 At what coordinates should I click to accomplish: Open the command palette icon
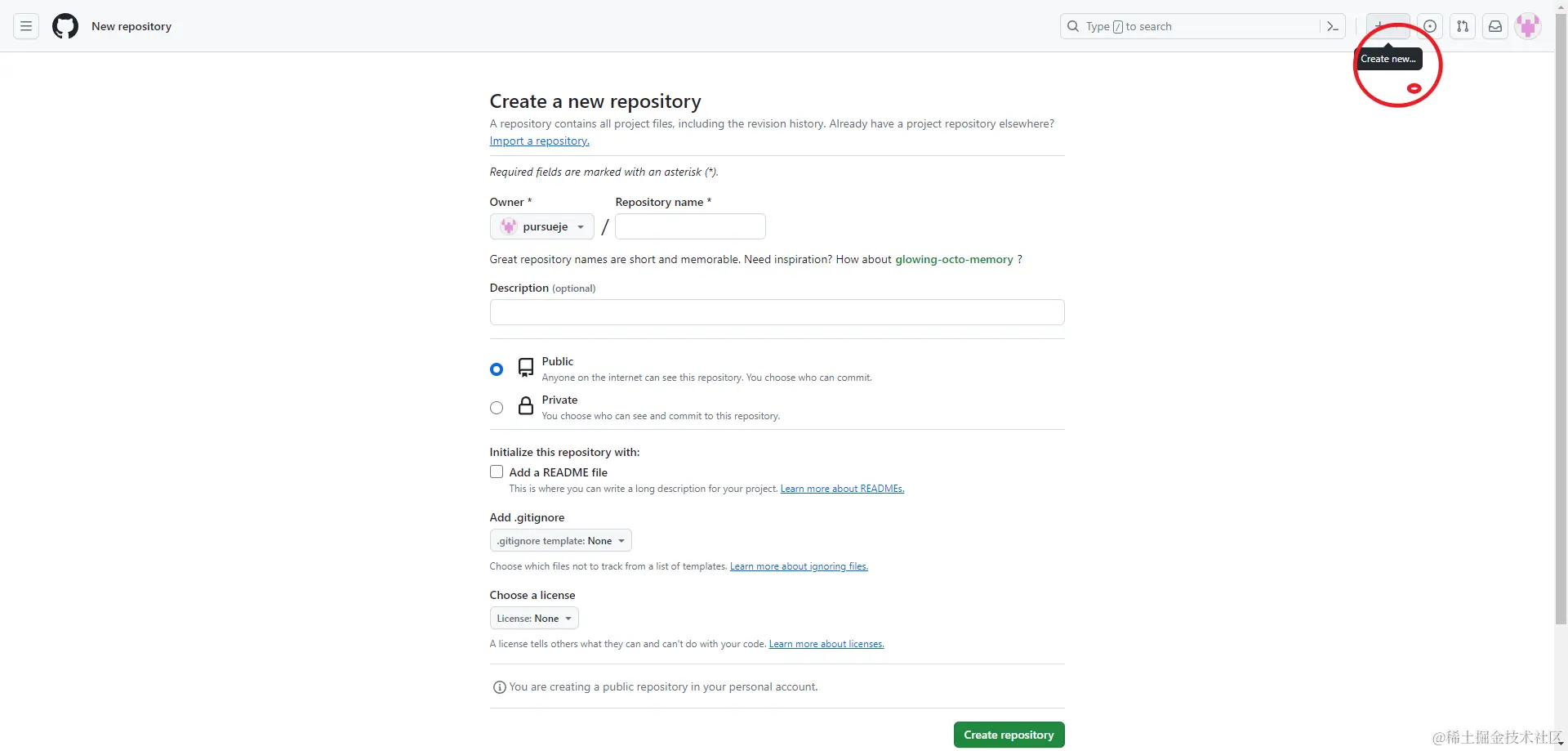pos(1333,26)
